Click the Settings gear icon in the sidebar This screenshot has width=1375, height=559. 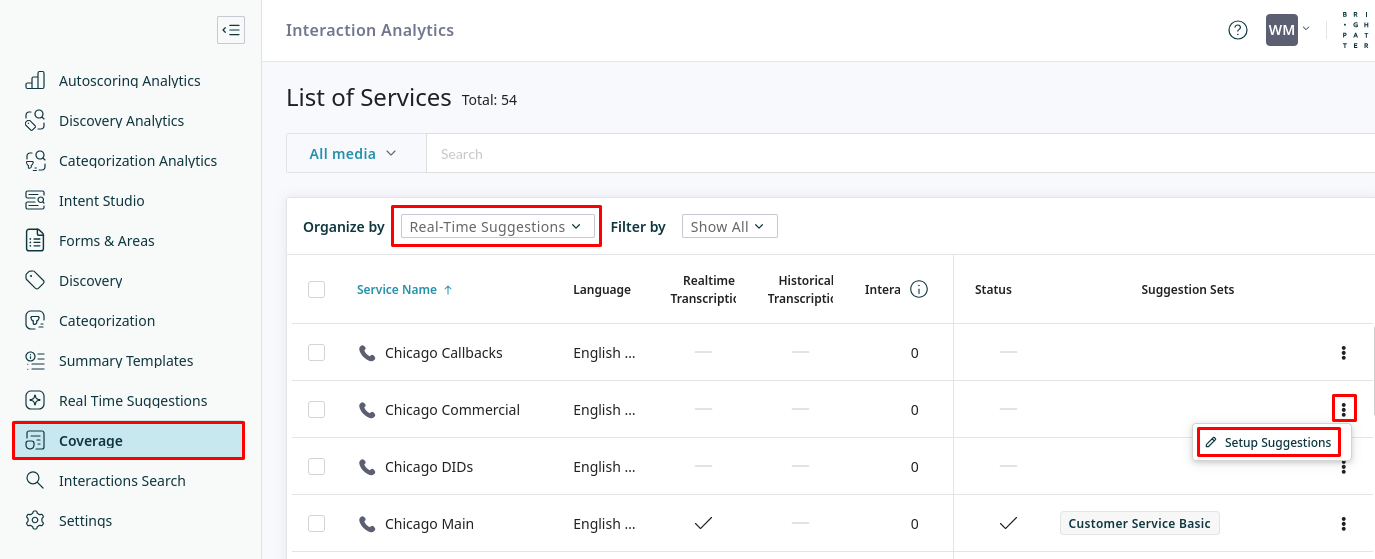pos(35,521)
